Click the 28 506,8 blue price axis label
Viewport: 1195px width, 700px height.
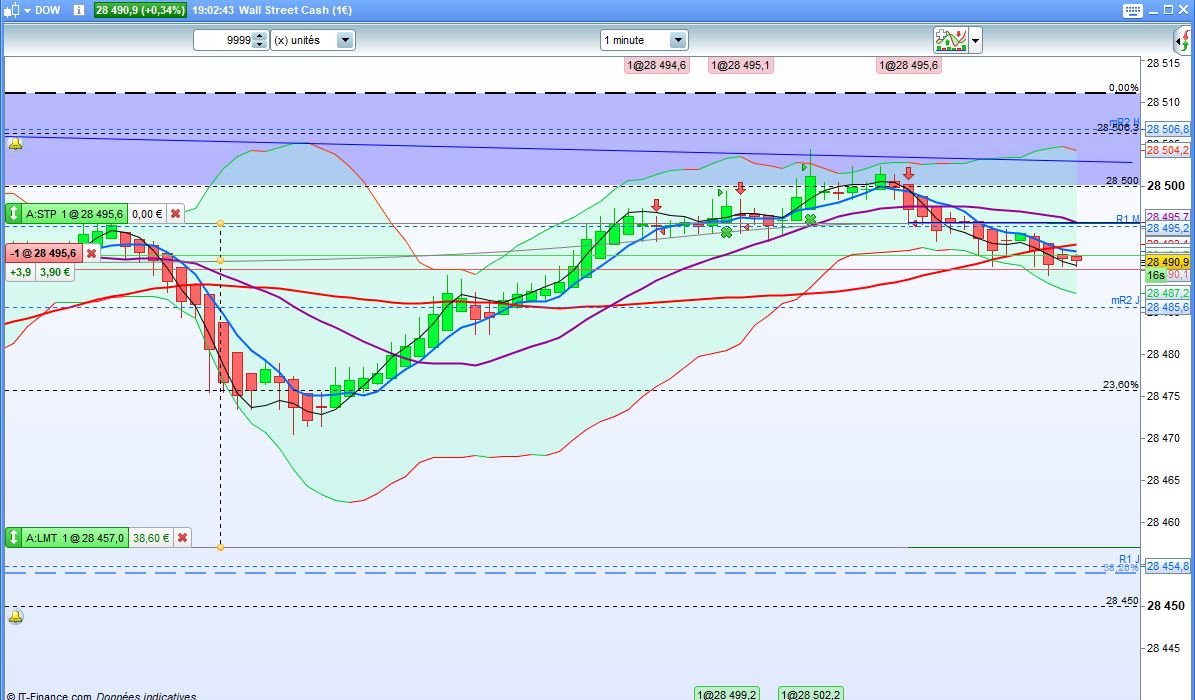1168,130
